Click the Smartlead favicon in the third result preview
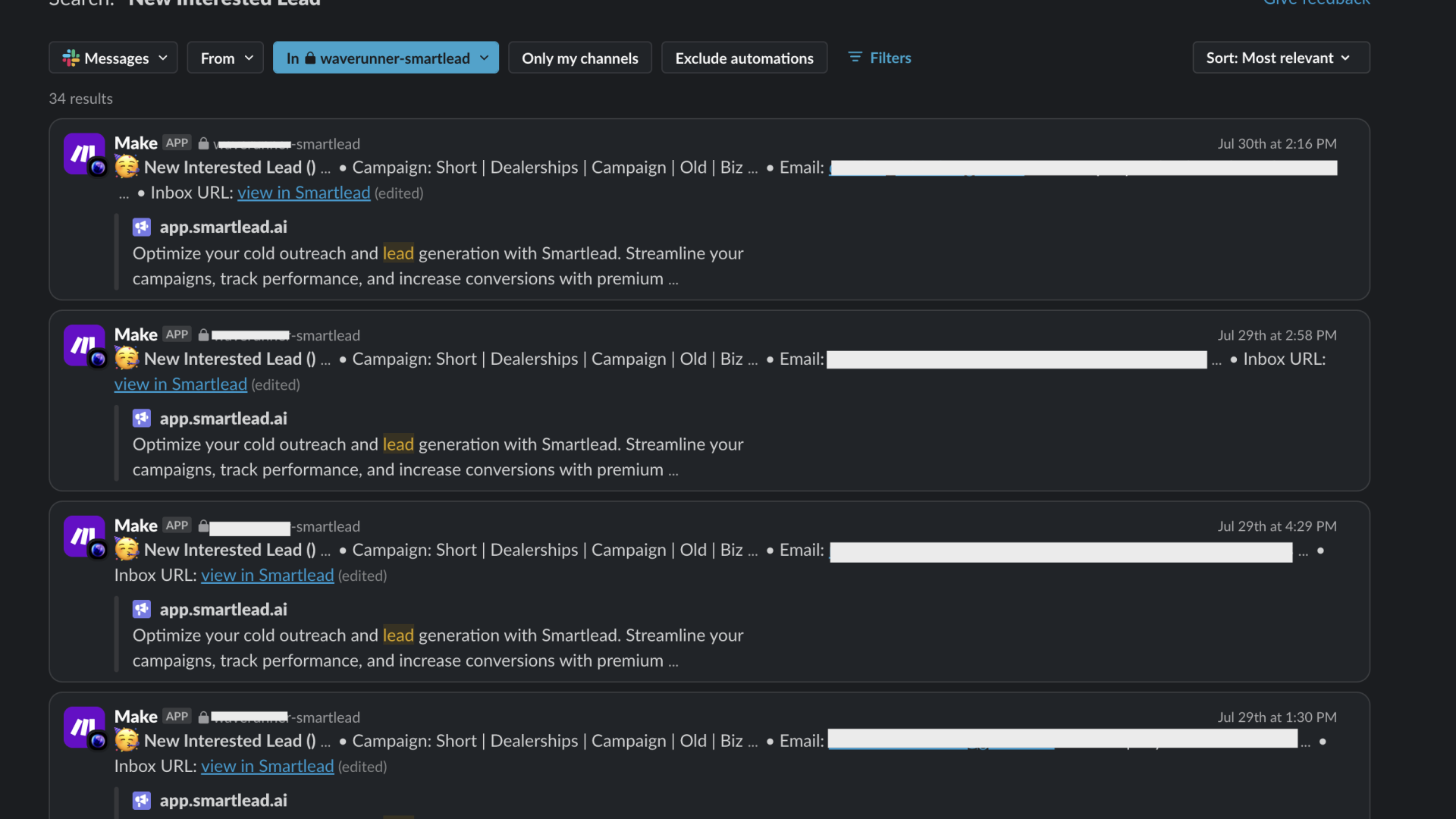The width and height of the screenshot is (1456, 819). (142, 609)
